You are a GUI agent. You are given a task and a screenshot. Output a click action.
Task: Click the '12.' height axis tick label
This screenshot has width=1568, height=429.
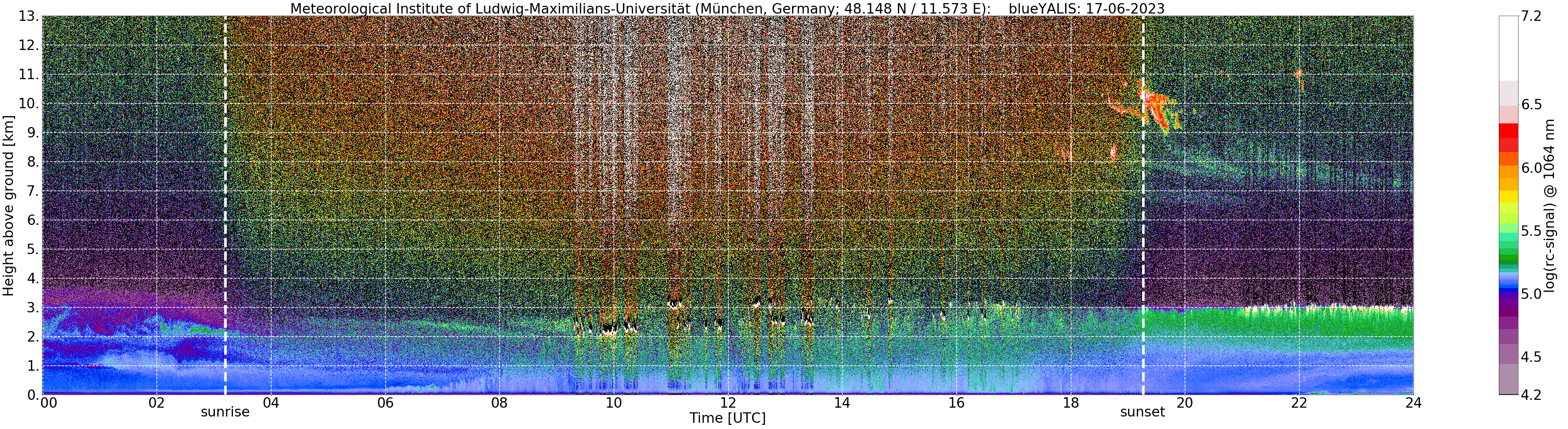point(28,46)
